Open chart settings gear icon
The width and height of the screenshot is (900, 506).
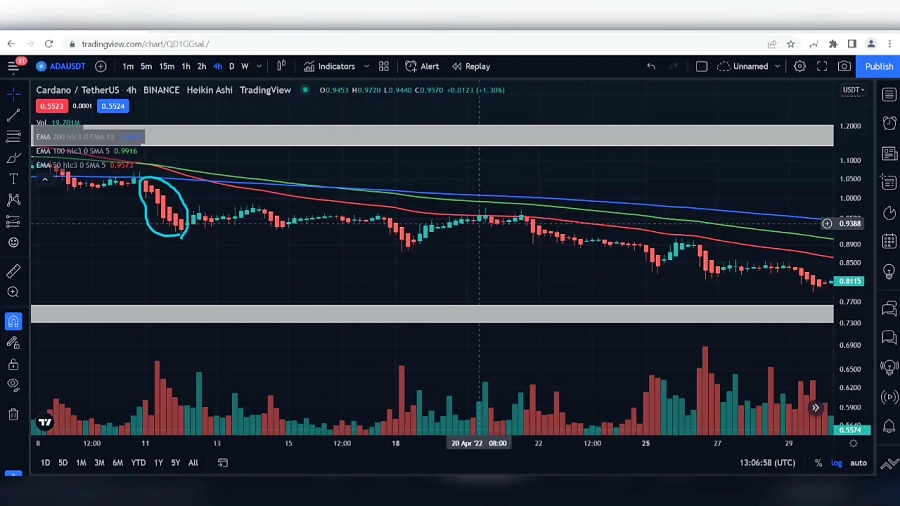tap(799, 67)
